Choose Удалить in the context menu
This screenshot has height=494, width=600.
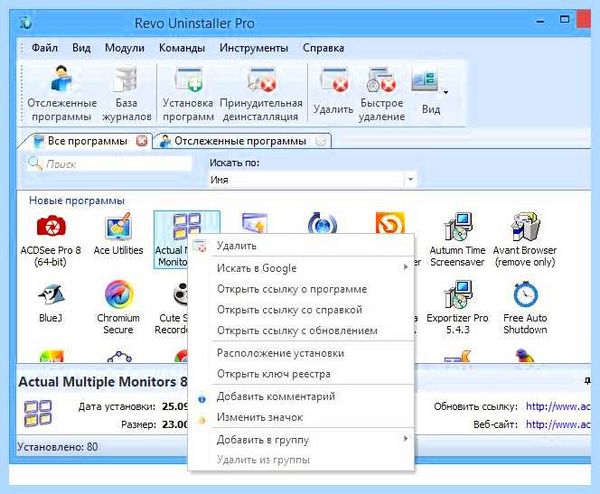tap(302, 245)
